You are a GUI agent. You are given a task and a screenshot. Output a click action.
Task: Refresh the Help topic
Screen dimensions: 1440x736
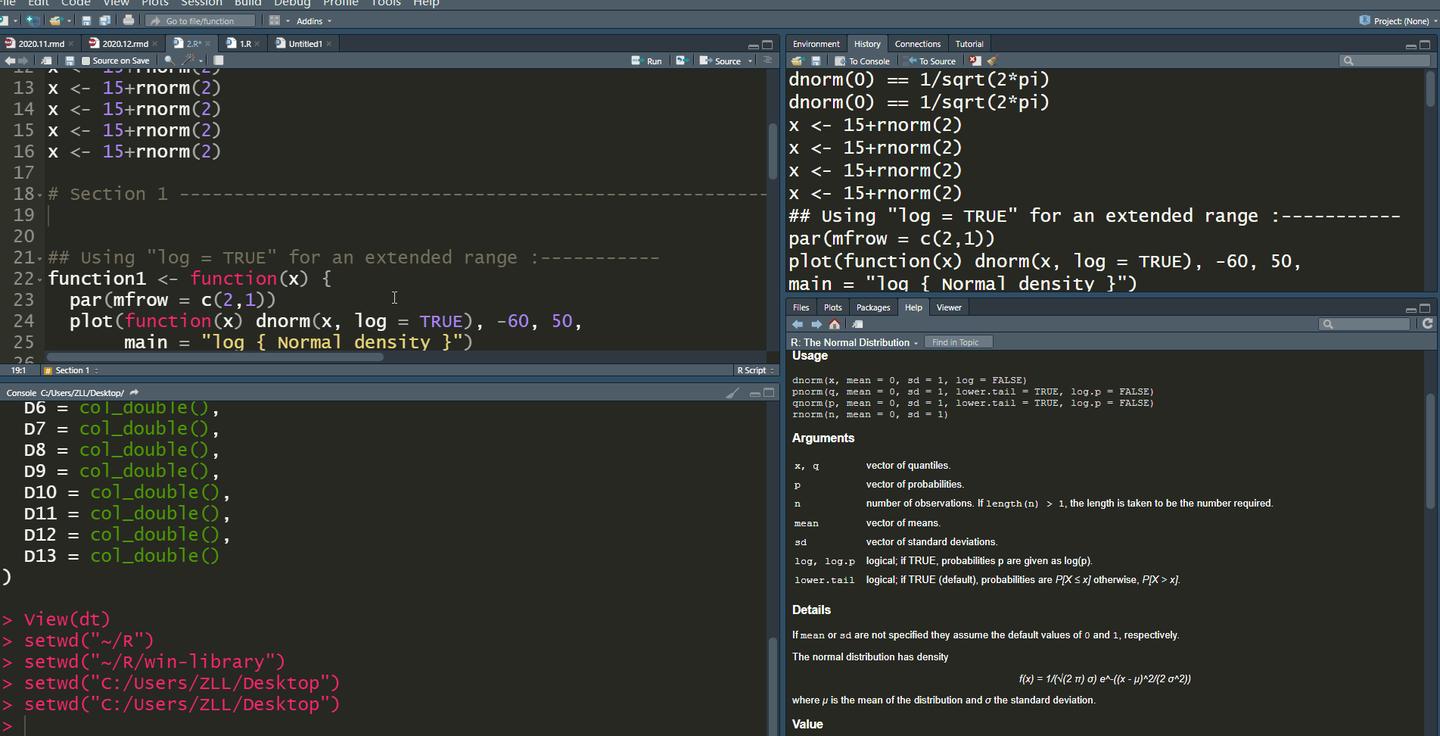coord(1427,324)
